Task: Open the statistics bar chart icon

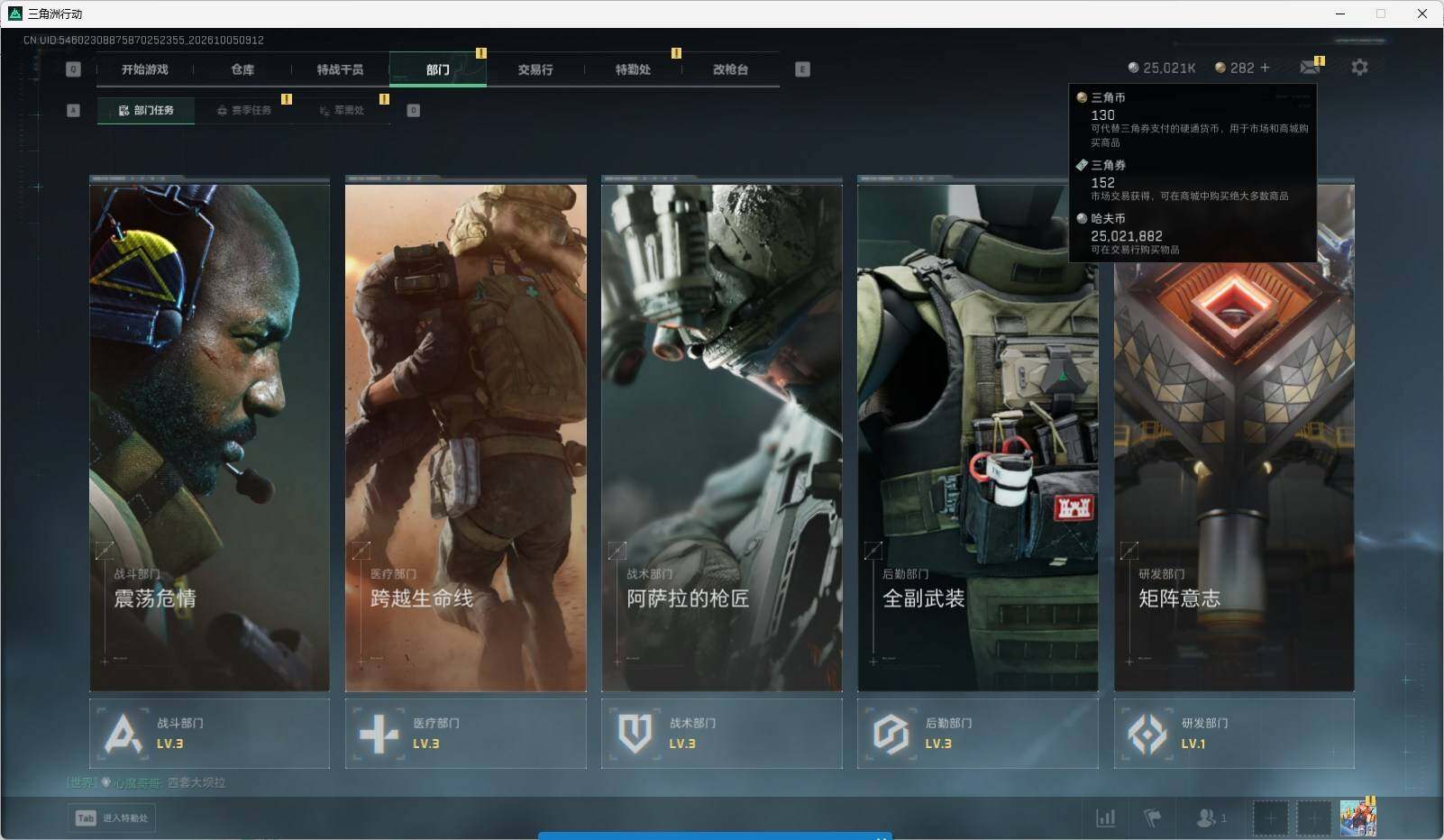Action: [x=1105, y=817]
